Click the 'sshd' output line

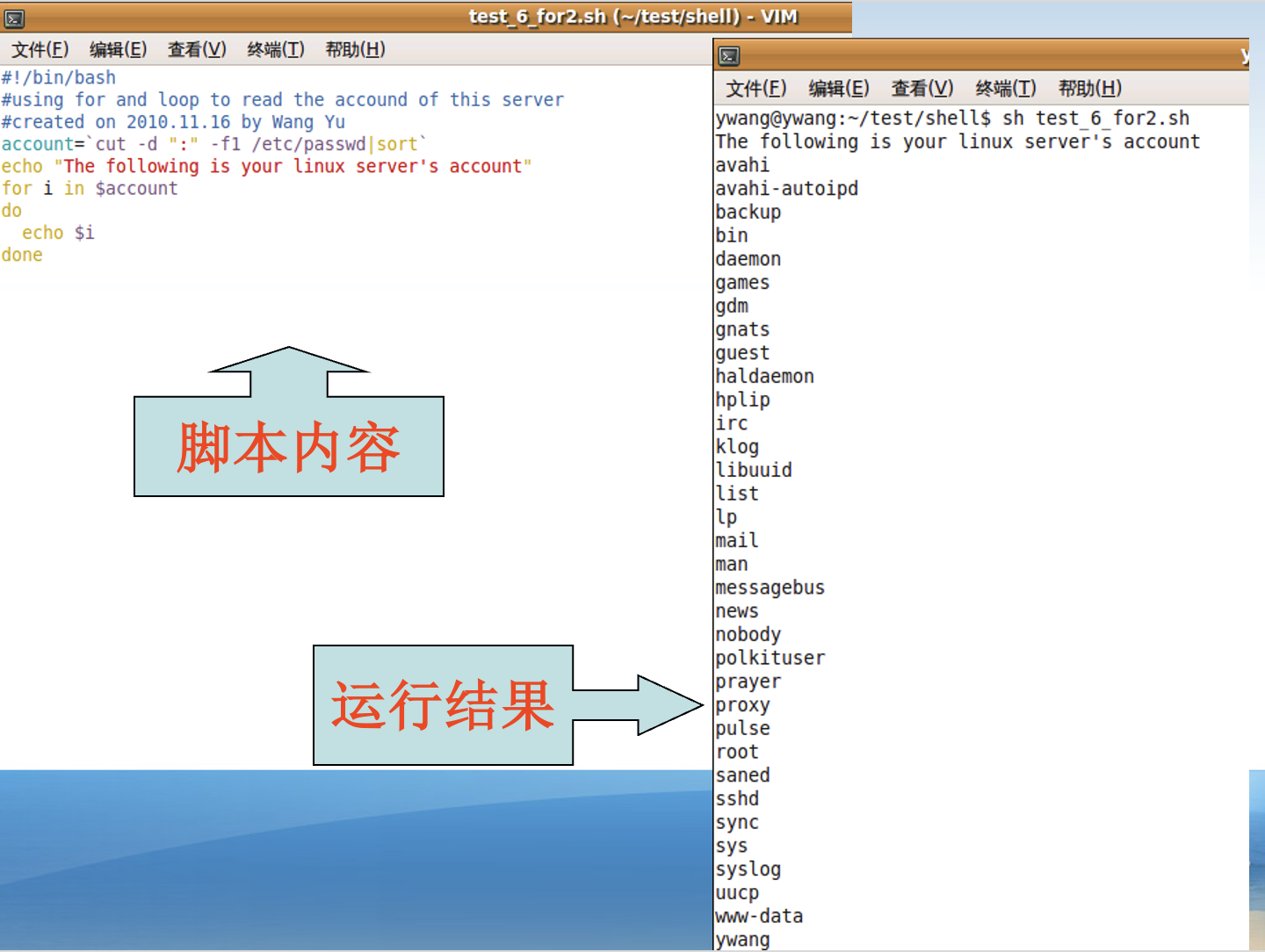[737, 798]
